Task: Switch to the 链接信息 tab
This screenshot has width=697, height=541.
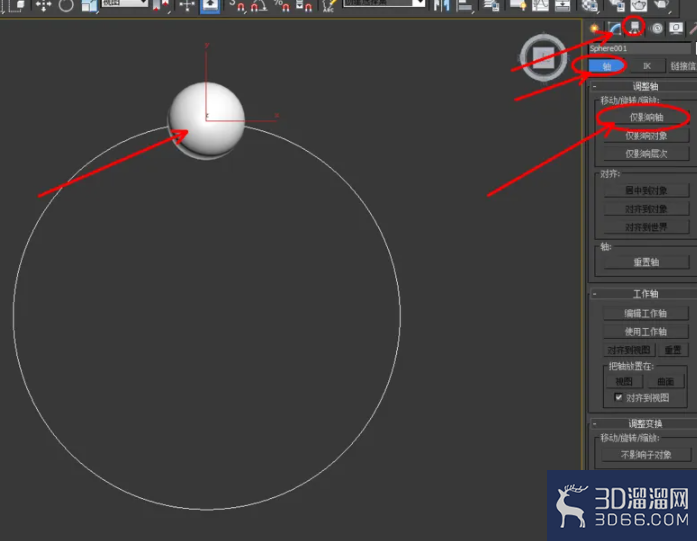Action: (x=682, y=66)
